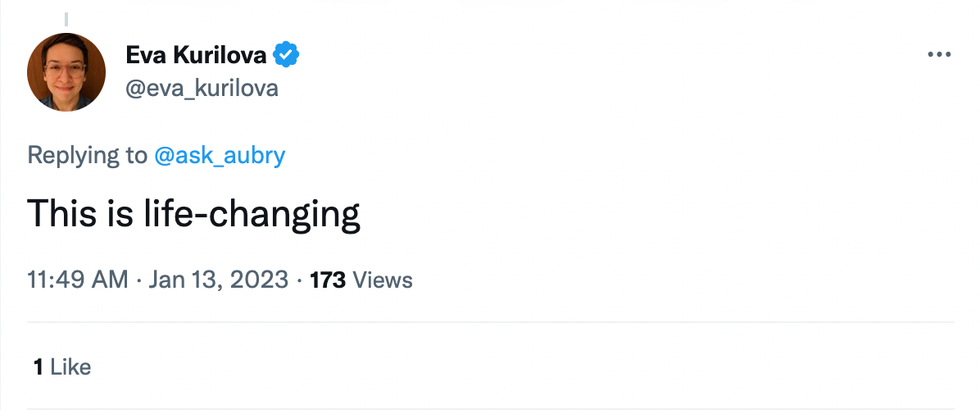Click the word "This" starting the tweet
This screenshot has width=980, height=410.
pyautogui.click(x=60, y=215)
